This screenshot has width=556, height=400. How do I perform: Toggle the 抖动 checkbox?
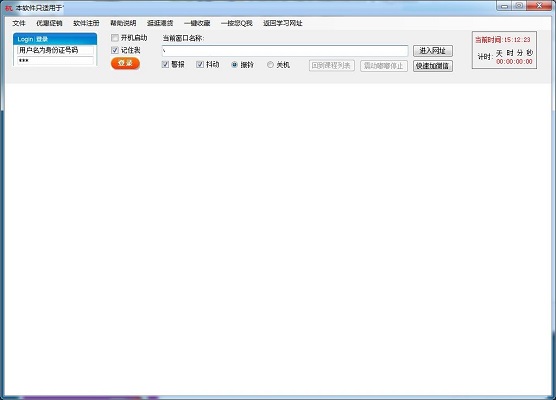(200, 65)
